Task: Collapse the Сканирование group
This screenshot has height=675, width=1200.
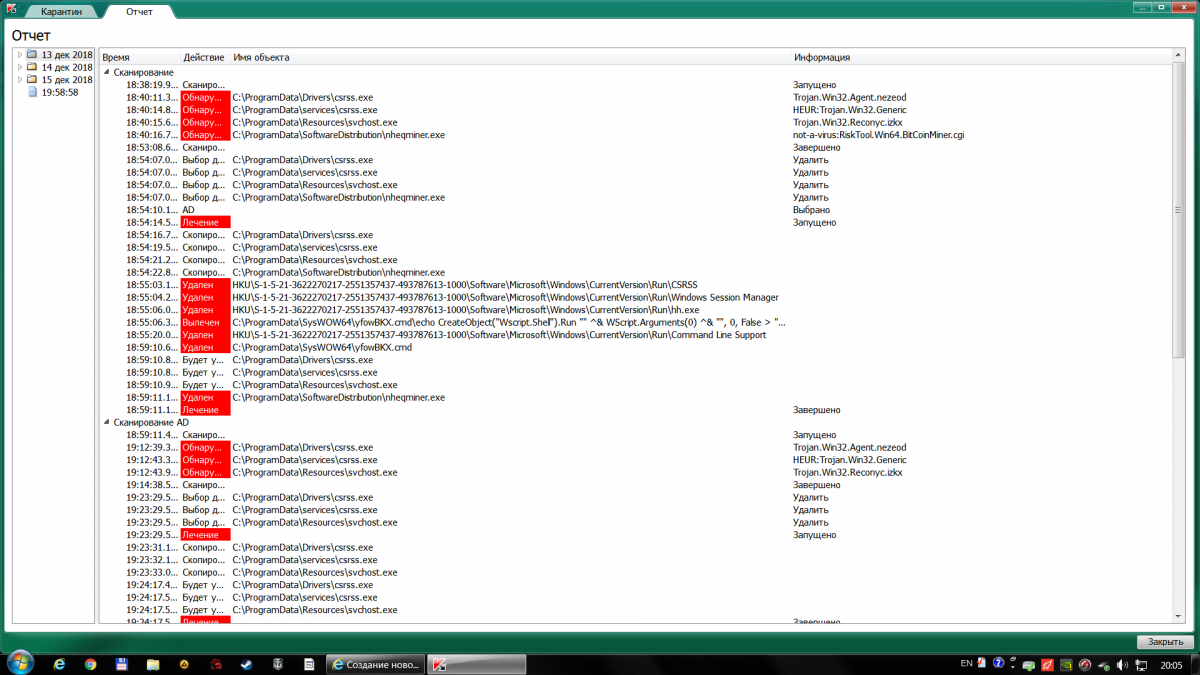Action: coord(107,72)
